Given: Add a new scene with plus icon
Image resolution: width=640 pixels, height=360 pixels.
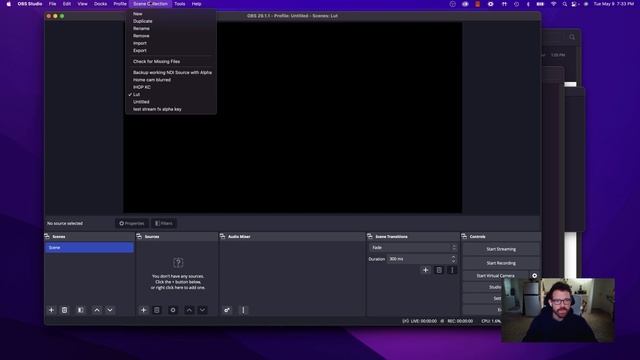Looking at the screenshot, I should click(51, 310).
